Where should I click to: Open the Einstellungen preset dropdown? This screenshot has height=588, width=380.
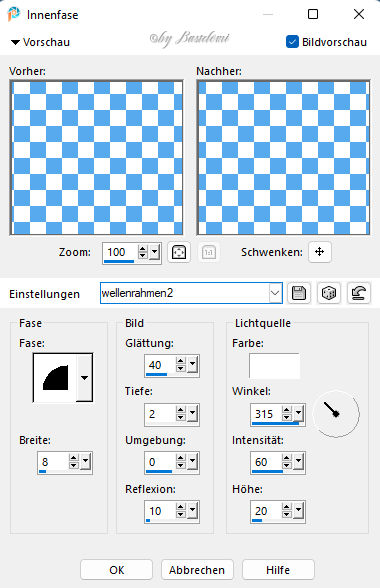pos(275,293)
